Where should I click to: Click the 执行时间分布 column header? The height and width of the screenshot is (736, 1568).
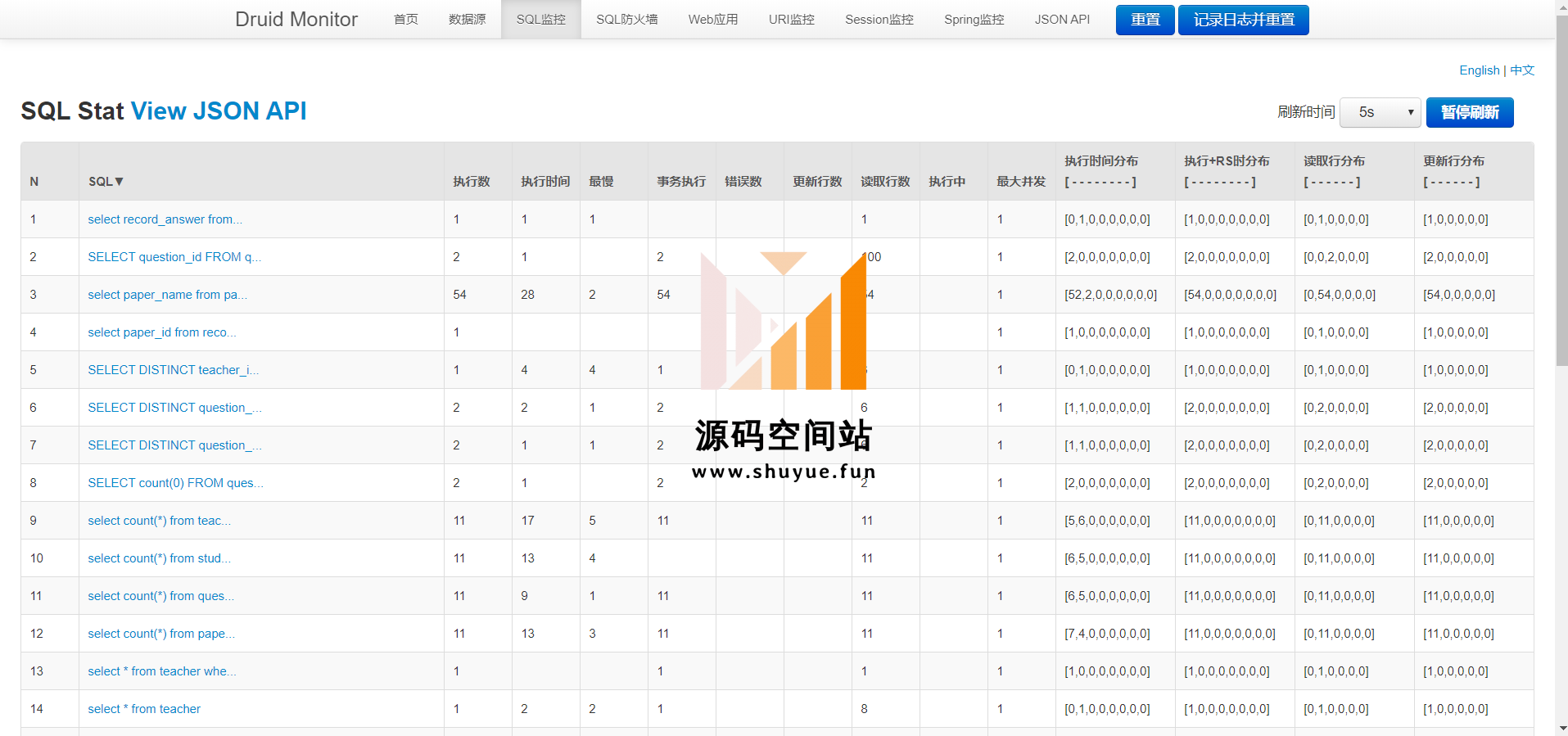click(1101, 161)
